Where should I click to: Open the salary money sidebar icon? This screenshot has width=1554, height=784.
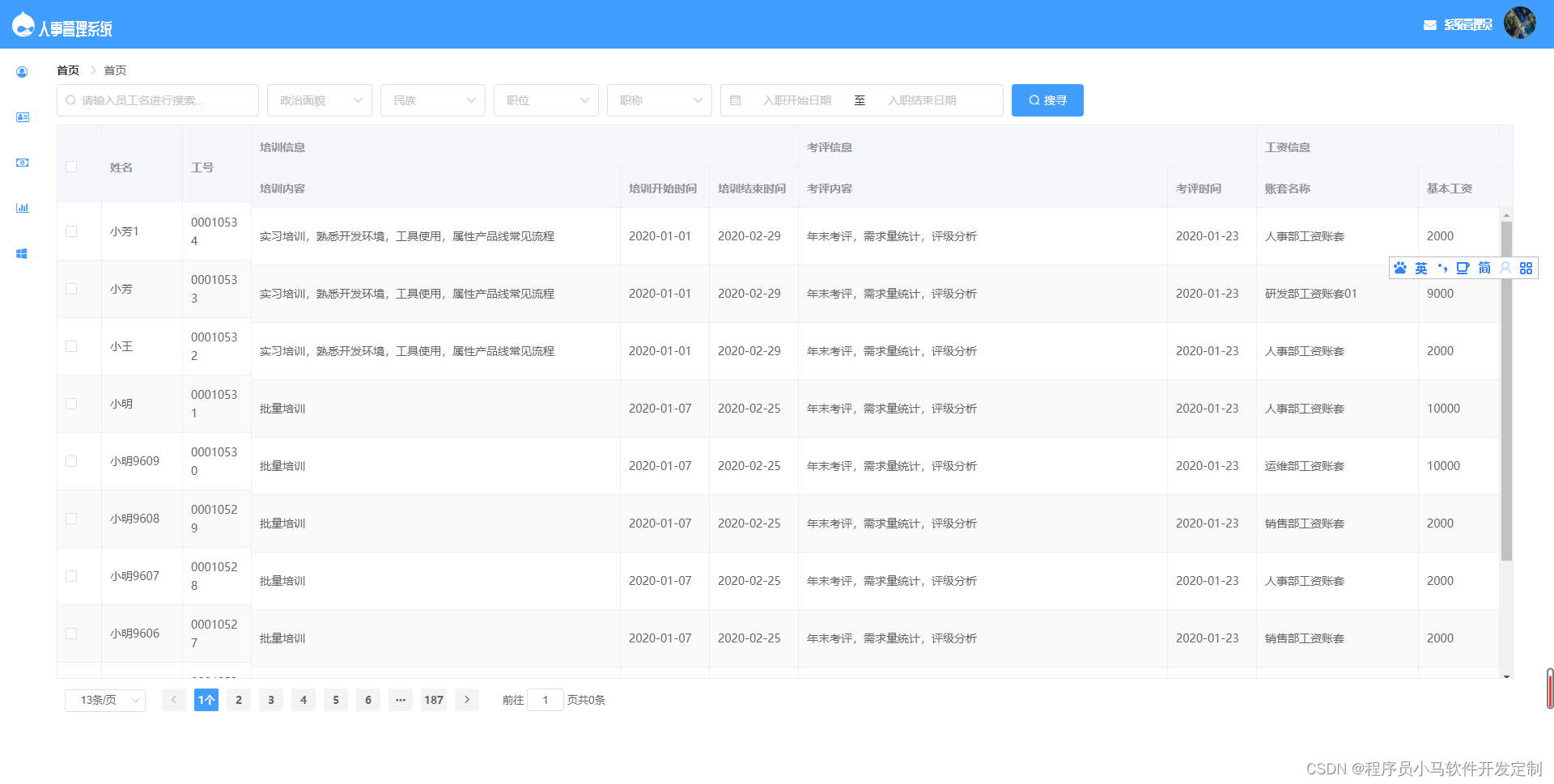coord(22,163)
